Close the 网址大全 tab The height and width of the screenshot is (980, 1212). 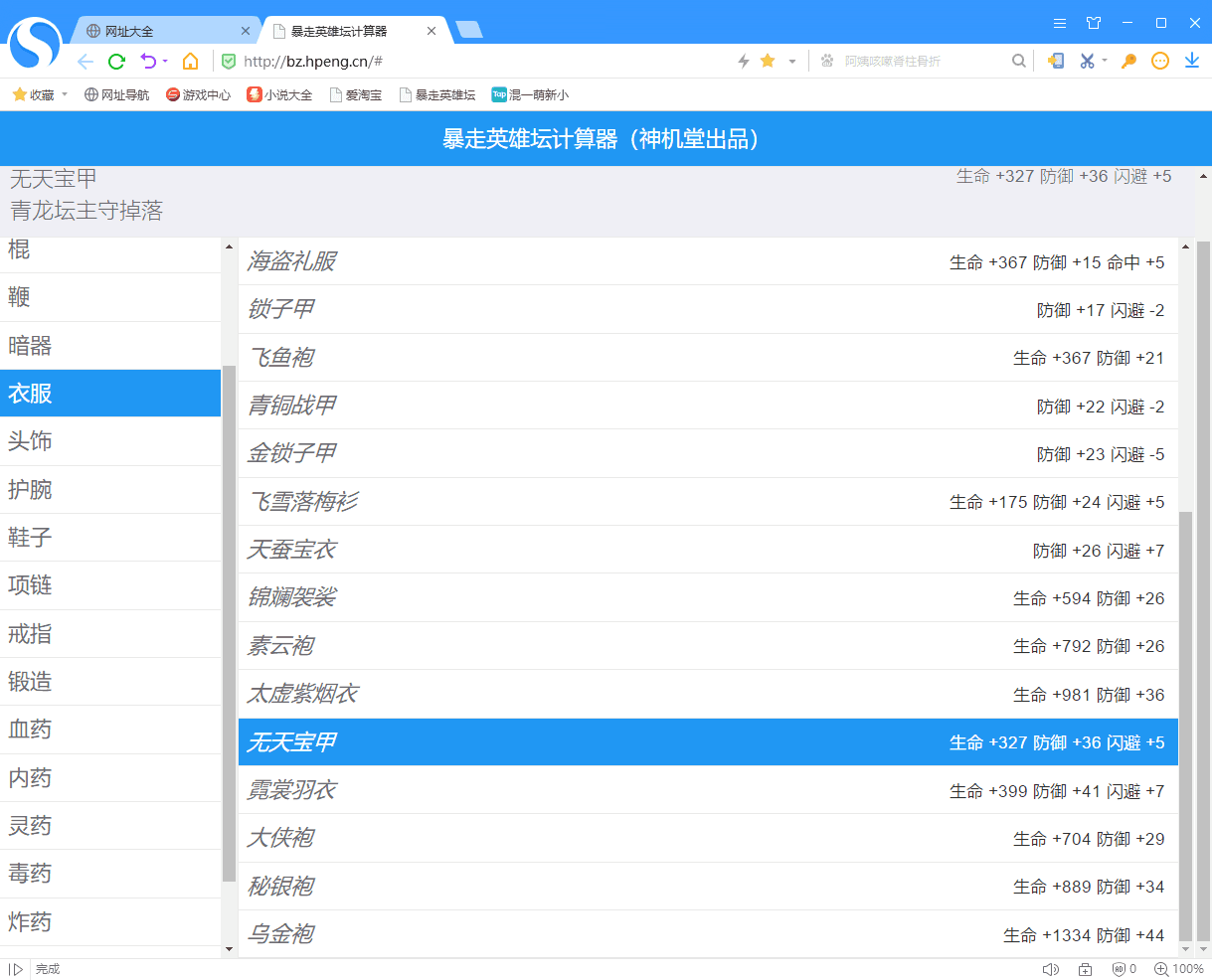[246, 31]
